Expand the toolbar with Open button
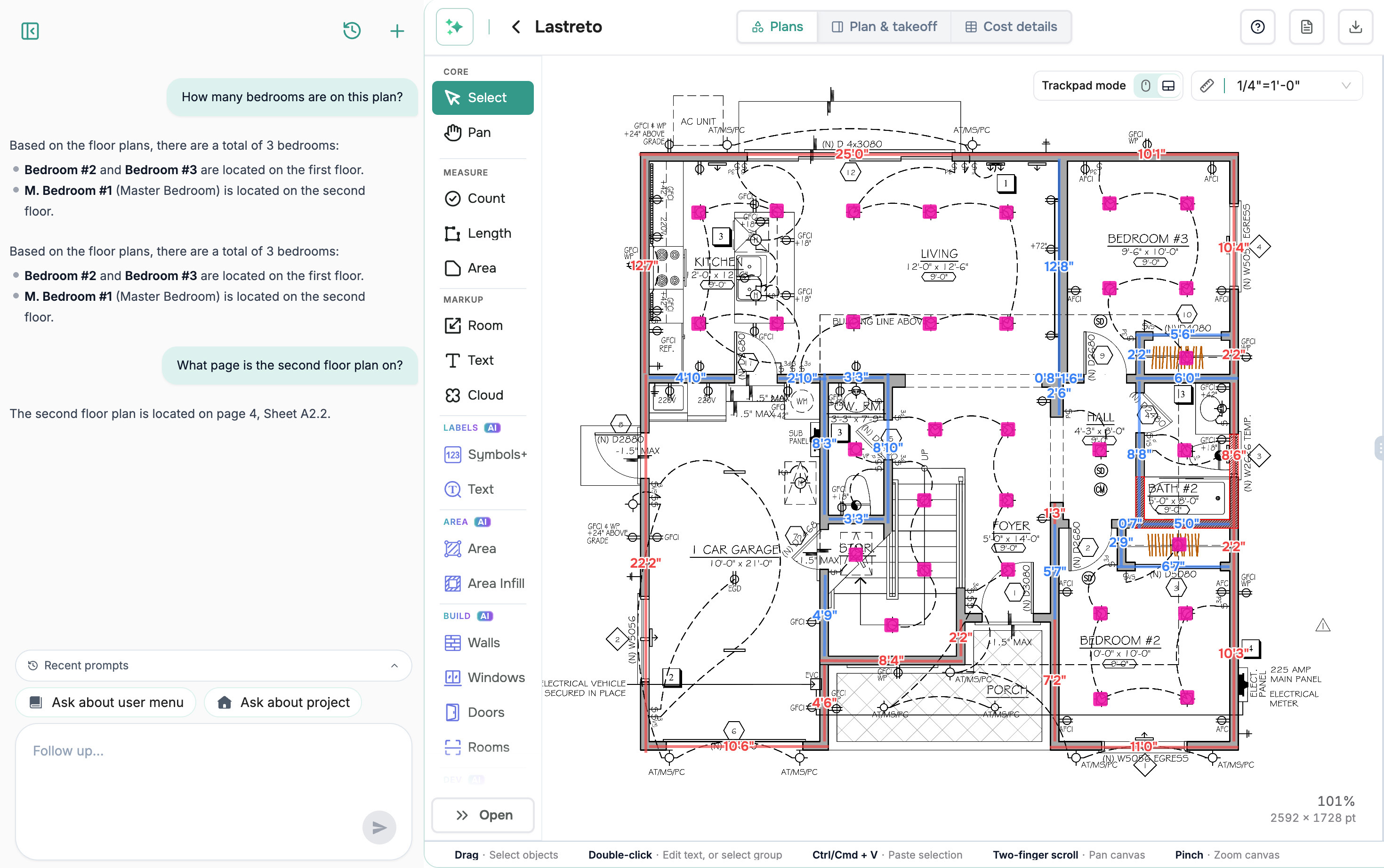 483,815
